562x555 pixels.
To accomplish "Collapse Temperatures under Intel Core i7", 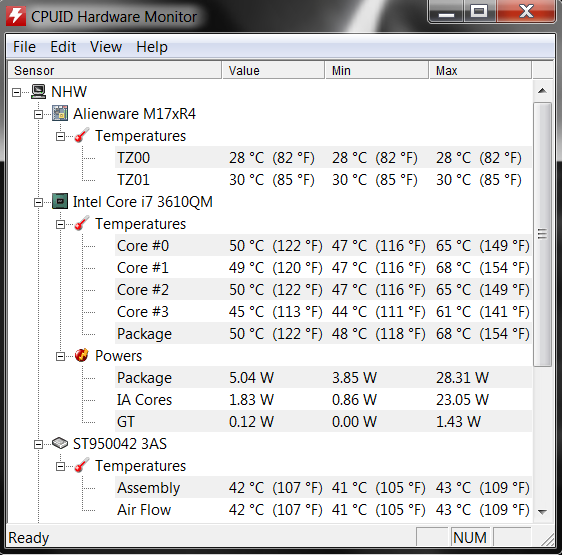I will tap(60, 224).
